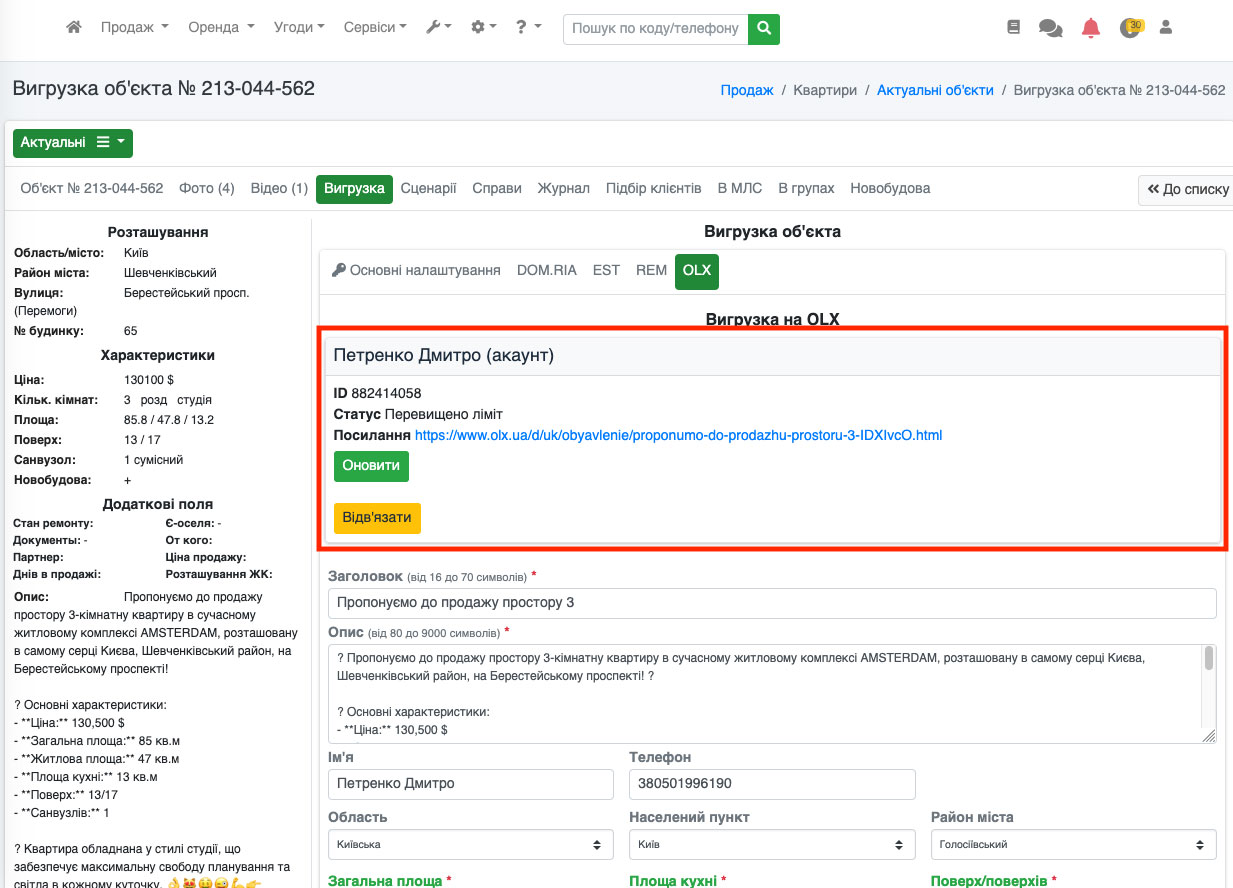The image size is (1233, 888).
Task: Select the DOM.RIA export tab
Action: tap(546, 271)
